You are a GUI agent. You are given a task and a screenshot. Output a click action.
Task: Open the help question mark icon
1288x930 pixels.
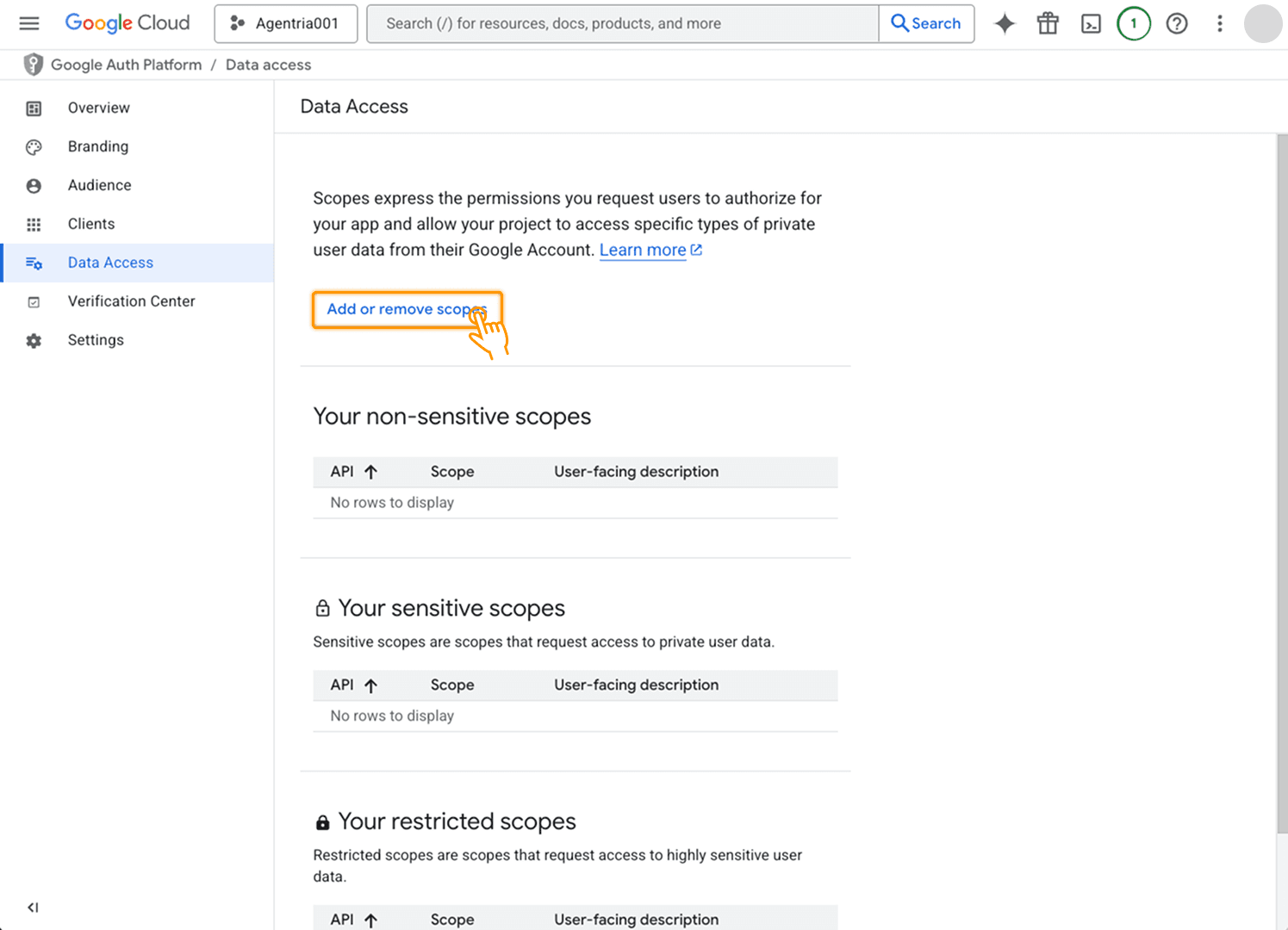click(x=1177, y=23)
